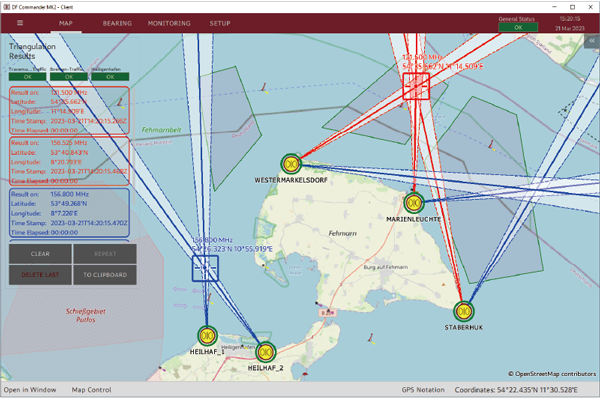Click the General Status OK indicator
Image resolution: width=600 pixels, height=398 pixels.
(518, 27)
